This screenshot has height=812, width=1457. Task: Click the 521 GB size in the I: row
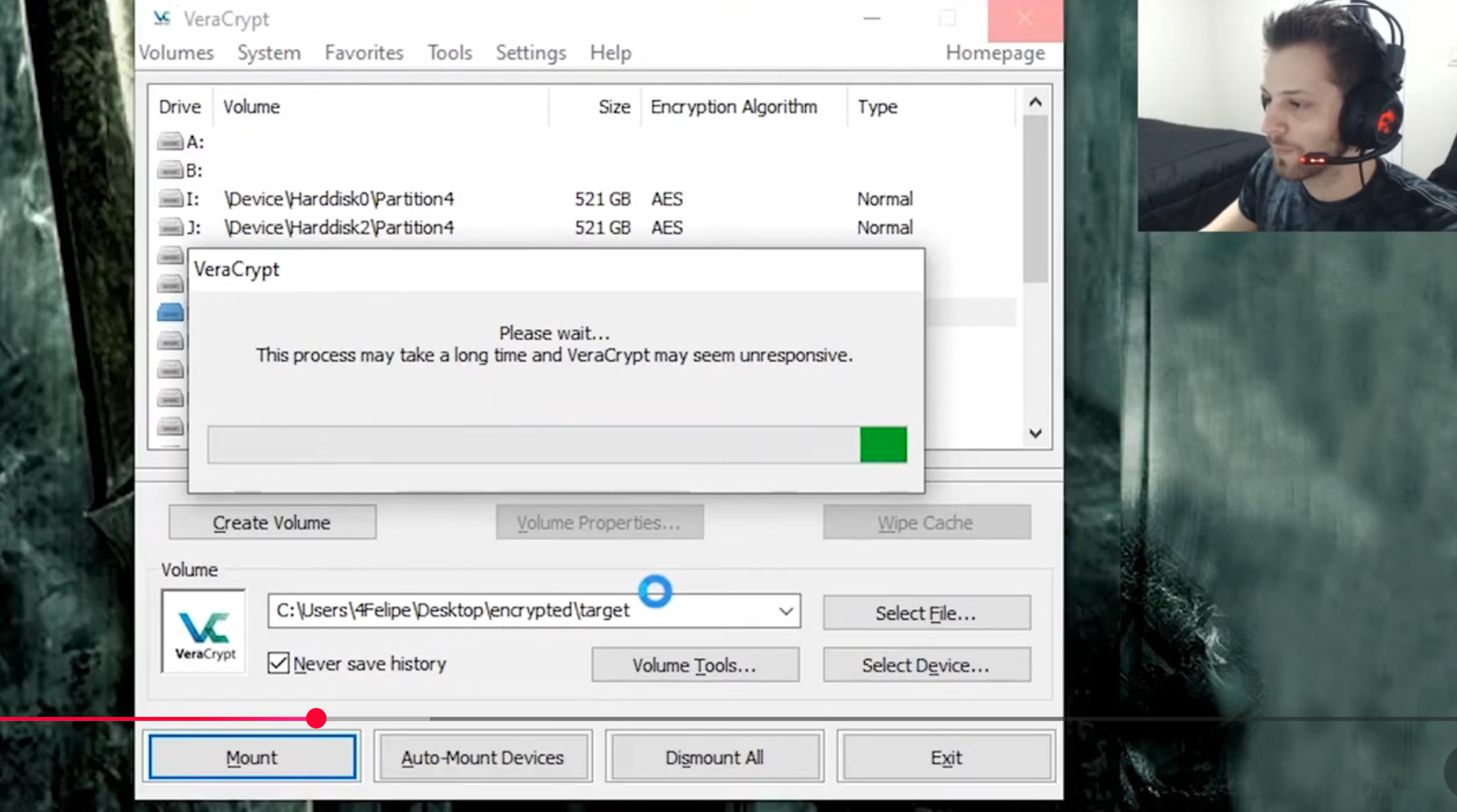(603, 199)
